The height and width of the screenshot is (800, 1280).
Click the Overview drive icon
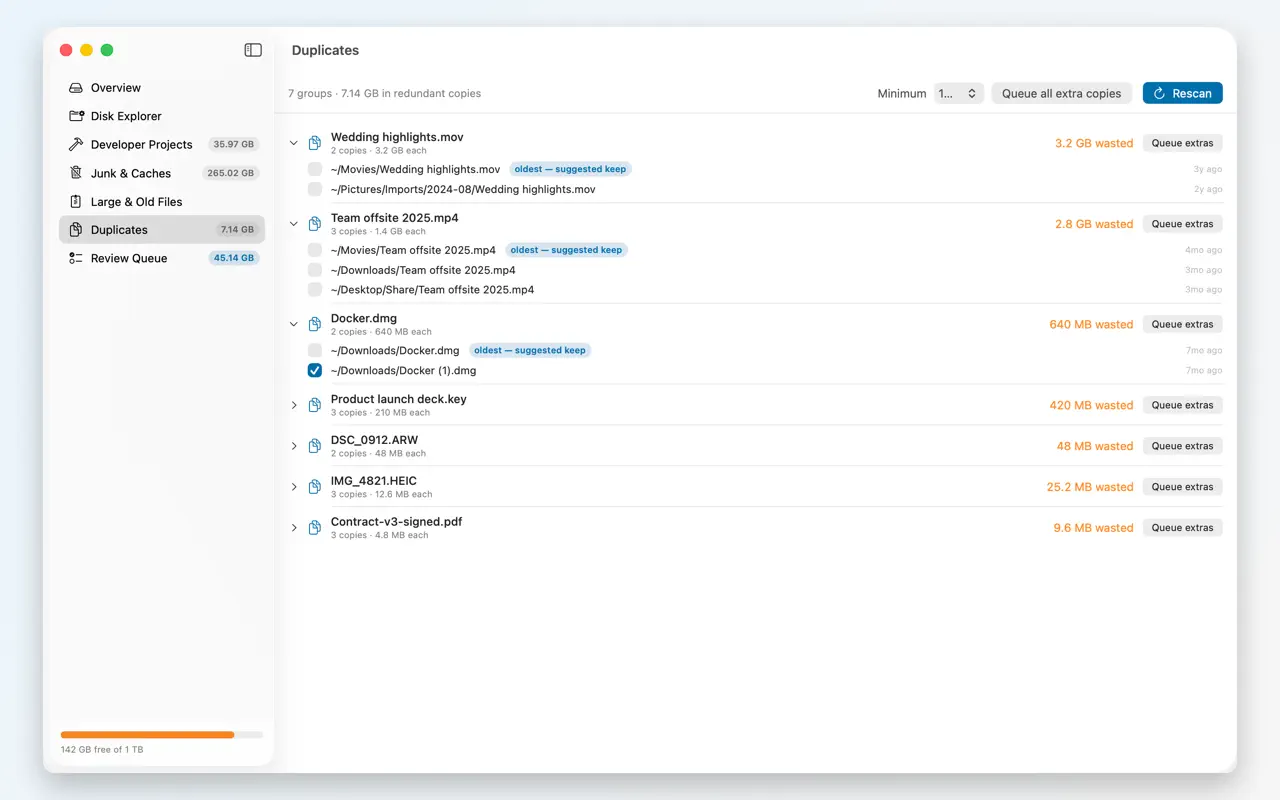click(x=76, y=88)
